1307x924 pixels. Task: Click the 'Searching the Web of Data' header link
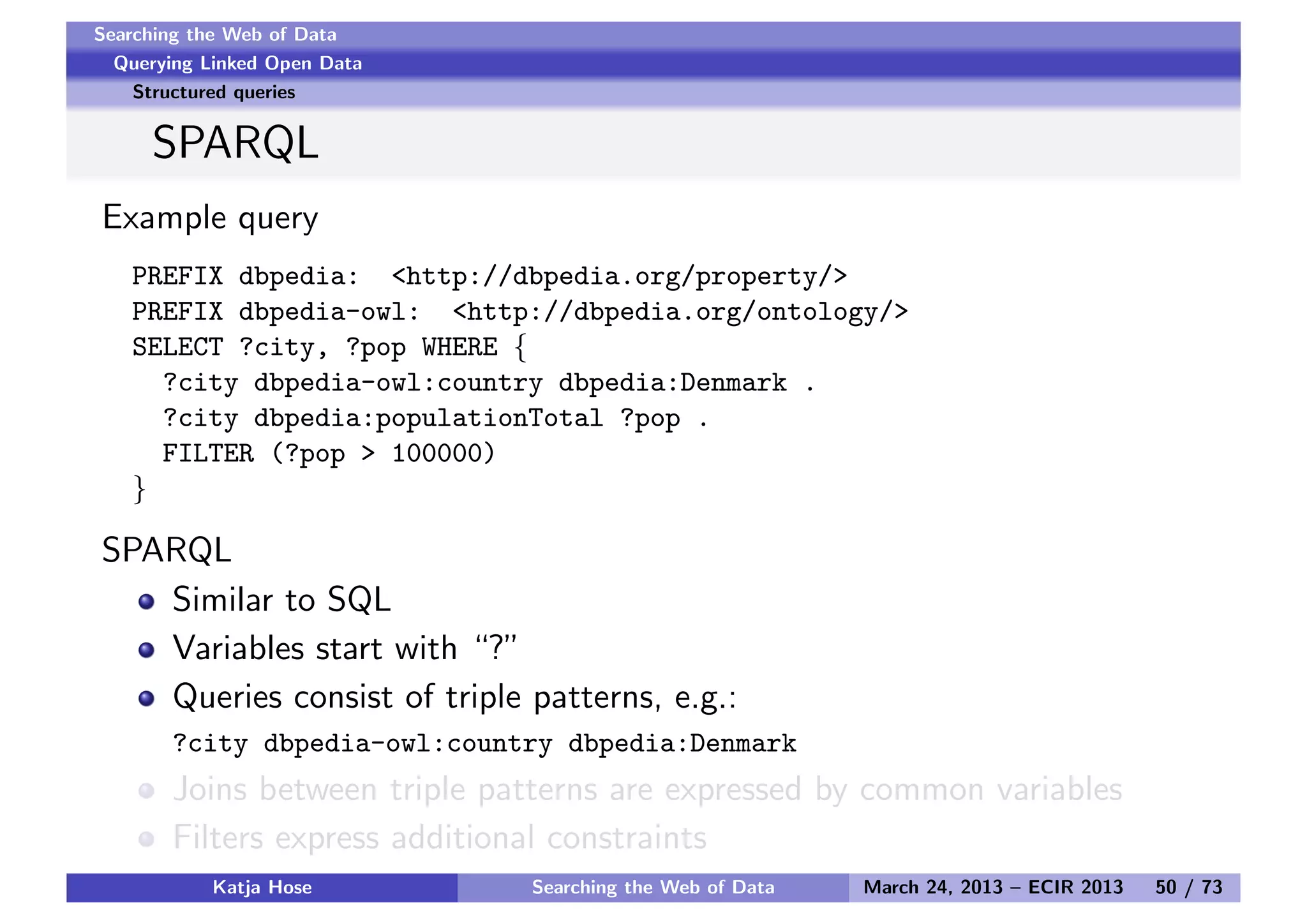tap(215, 34)
